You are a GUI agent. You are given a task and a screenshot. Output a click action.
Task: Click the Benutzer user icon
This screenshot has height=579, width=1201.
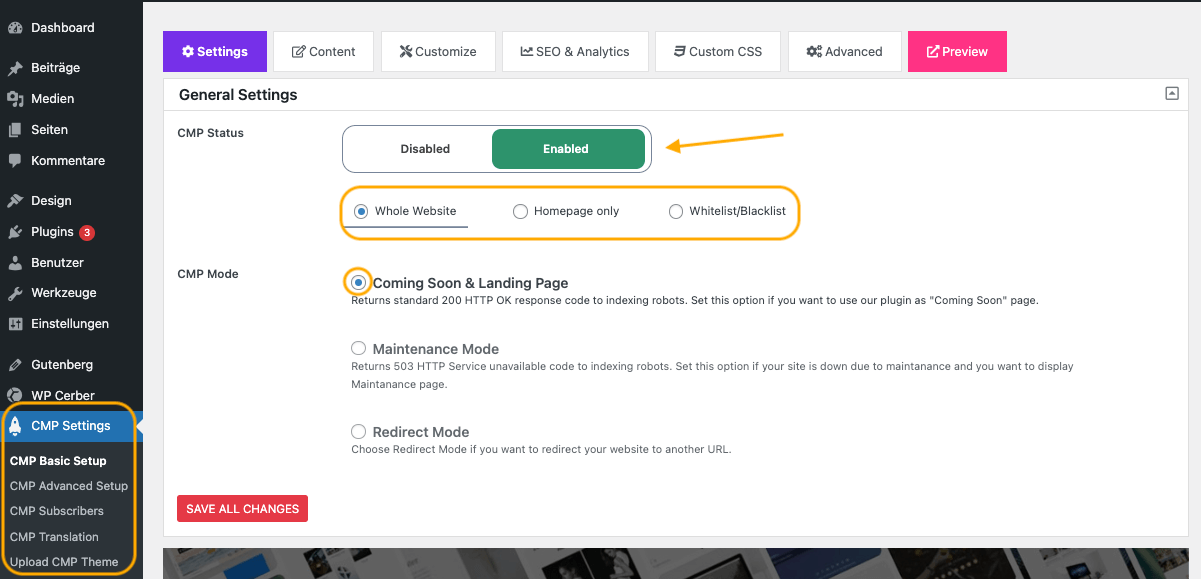[x=15, y=263]
